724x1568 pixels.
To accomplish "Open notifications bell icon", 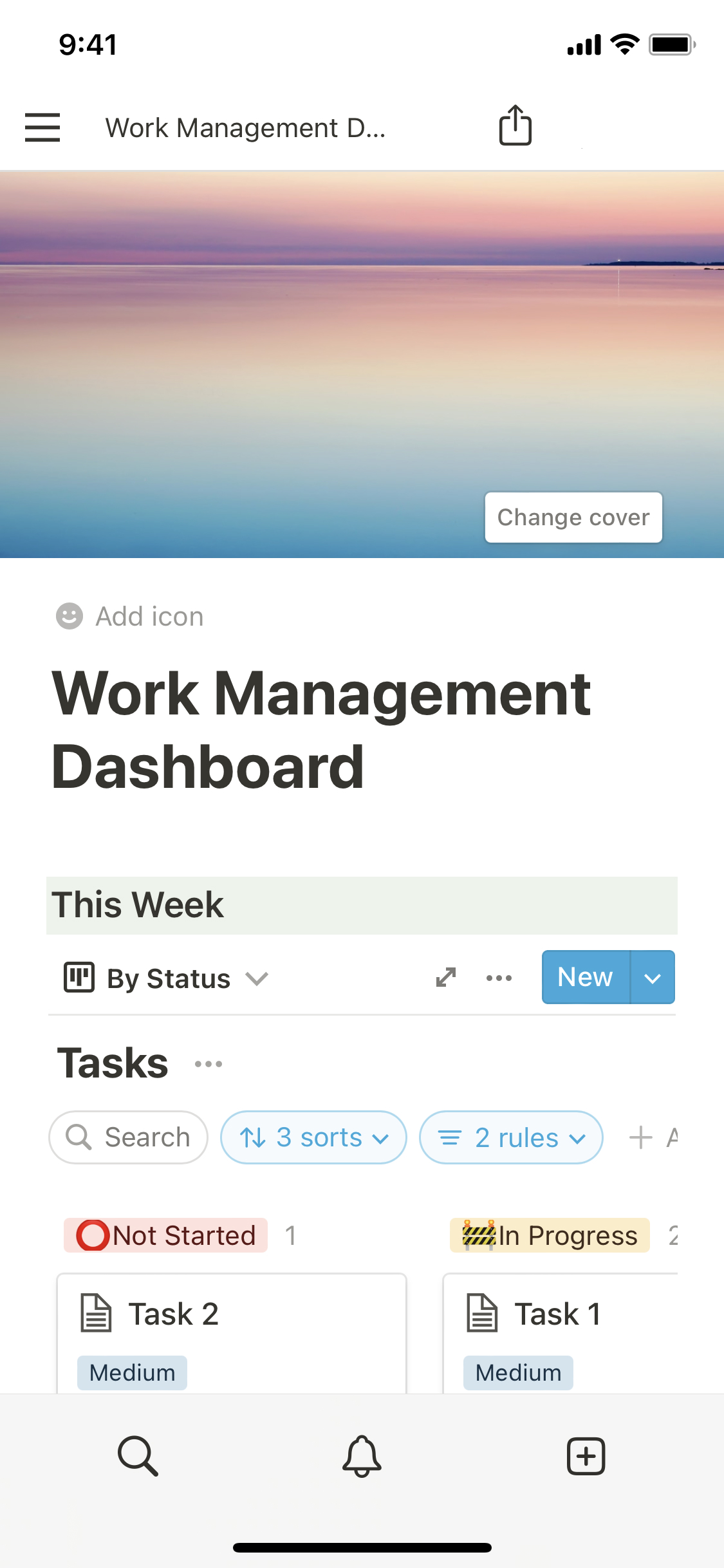I will click(x=362, y=1455).
